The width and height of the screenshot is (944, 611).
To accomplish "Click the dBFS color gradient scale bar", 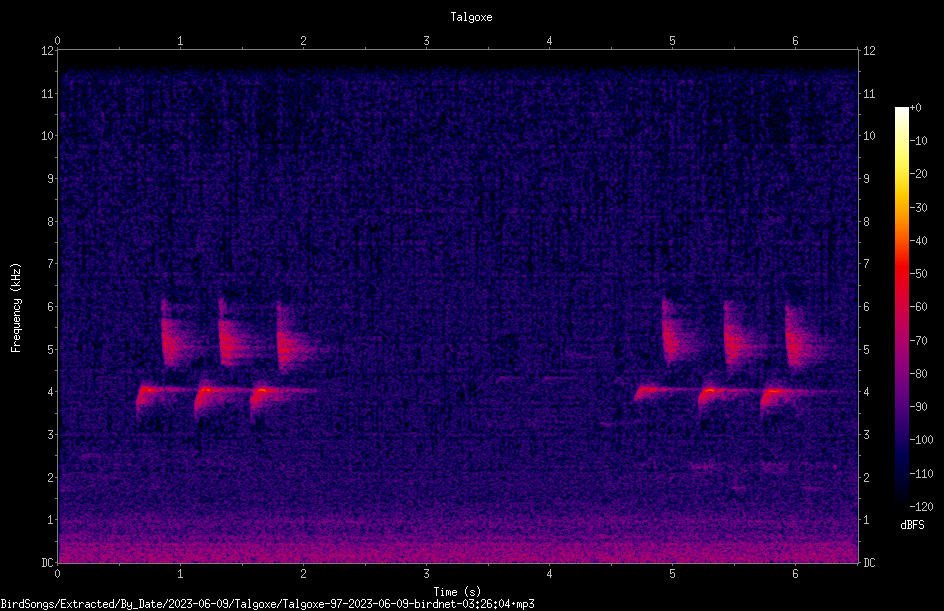I will point(902,306).
